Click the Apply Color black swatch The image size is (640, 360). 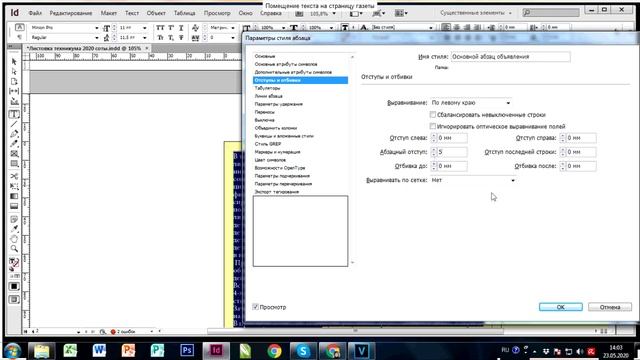coord(14,287)
